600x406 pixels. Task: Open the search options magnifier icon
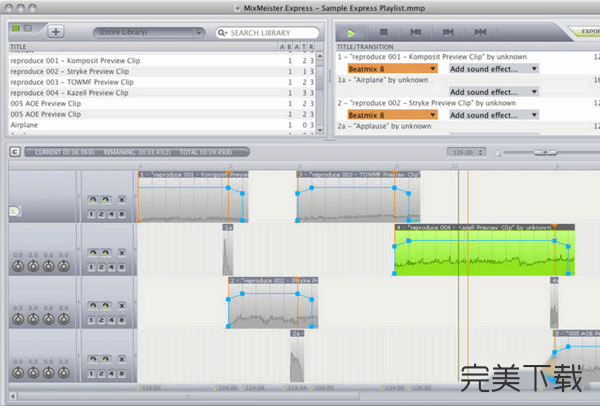tap(222, 33)
